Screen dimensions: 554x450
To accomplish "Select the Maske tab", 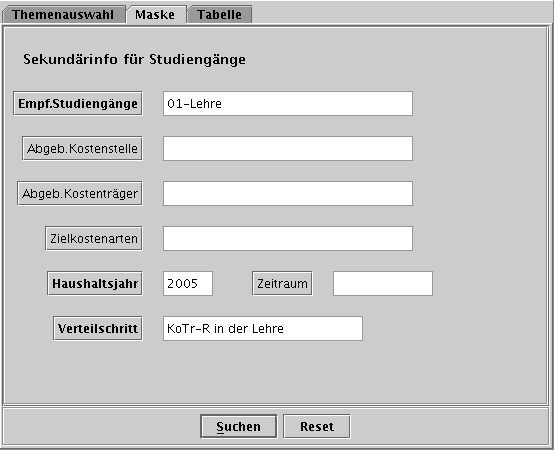I will pyautogui.click(x=156, y=14).
